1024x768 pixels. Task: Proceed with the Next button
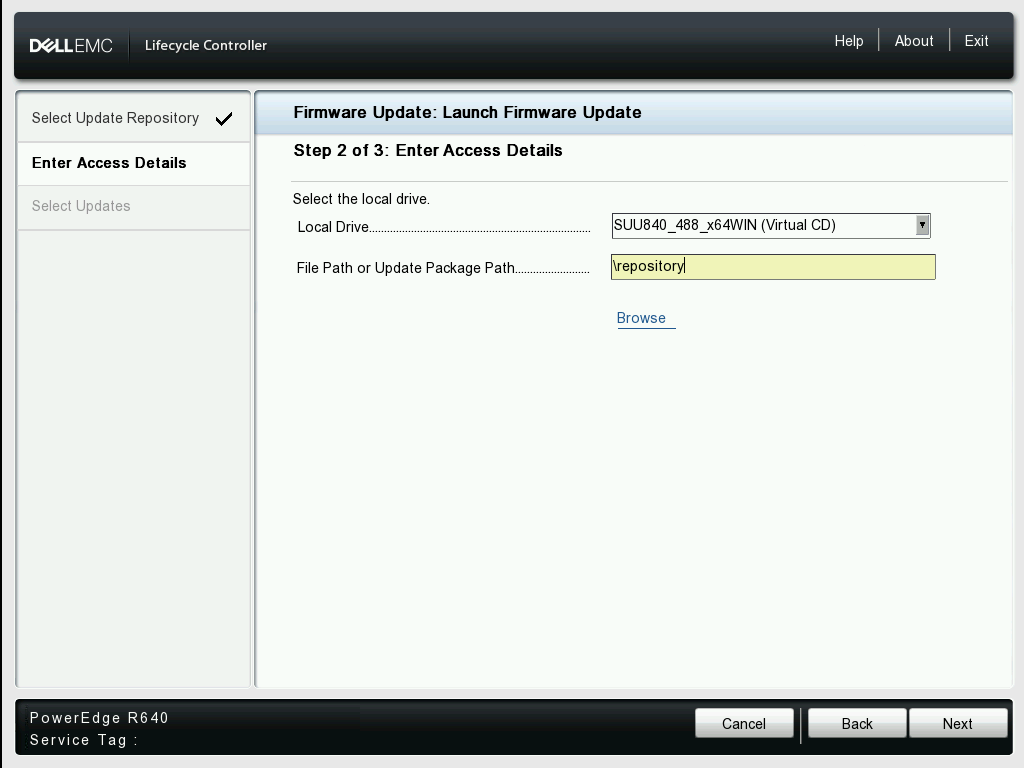pyautogui.click(x=957, y=723)
